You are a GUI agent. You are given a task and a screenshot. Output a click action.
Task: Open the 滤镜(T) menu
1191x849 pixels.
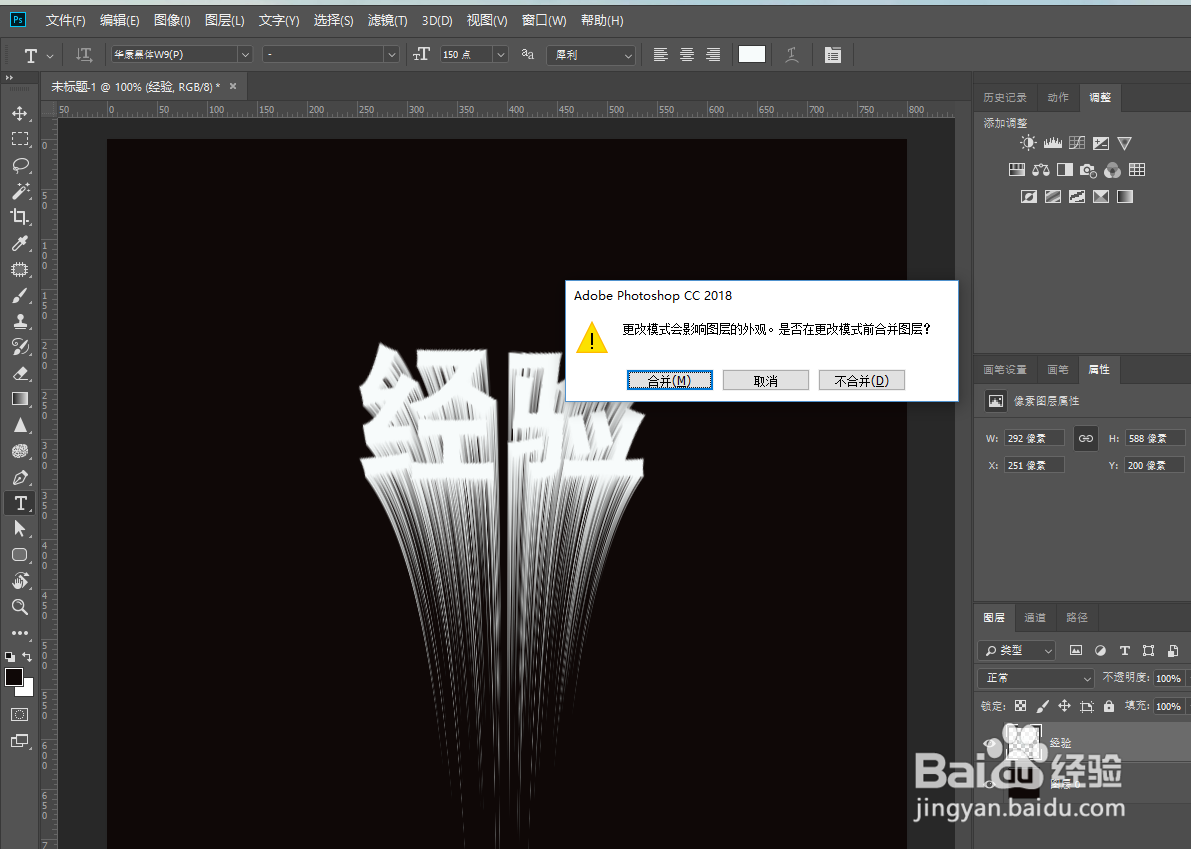387,21
